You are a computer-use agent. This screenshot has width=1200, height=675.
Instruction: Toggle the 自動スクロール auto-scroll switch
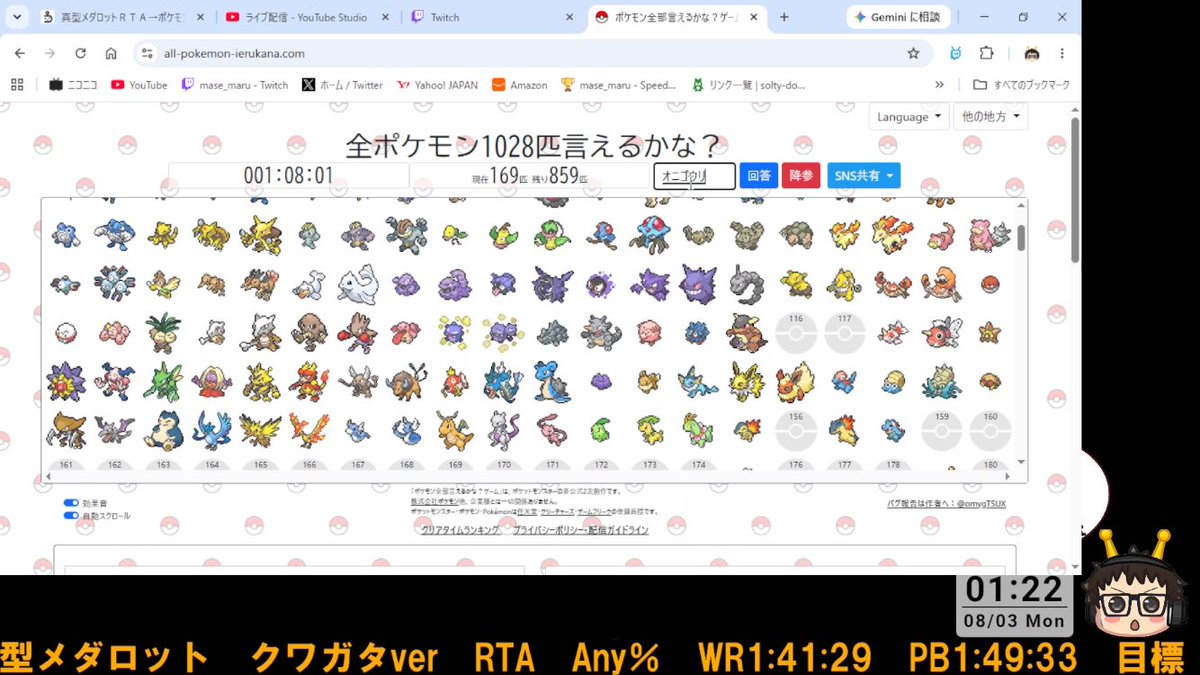71,516
